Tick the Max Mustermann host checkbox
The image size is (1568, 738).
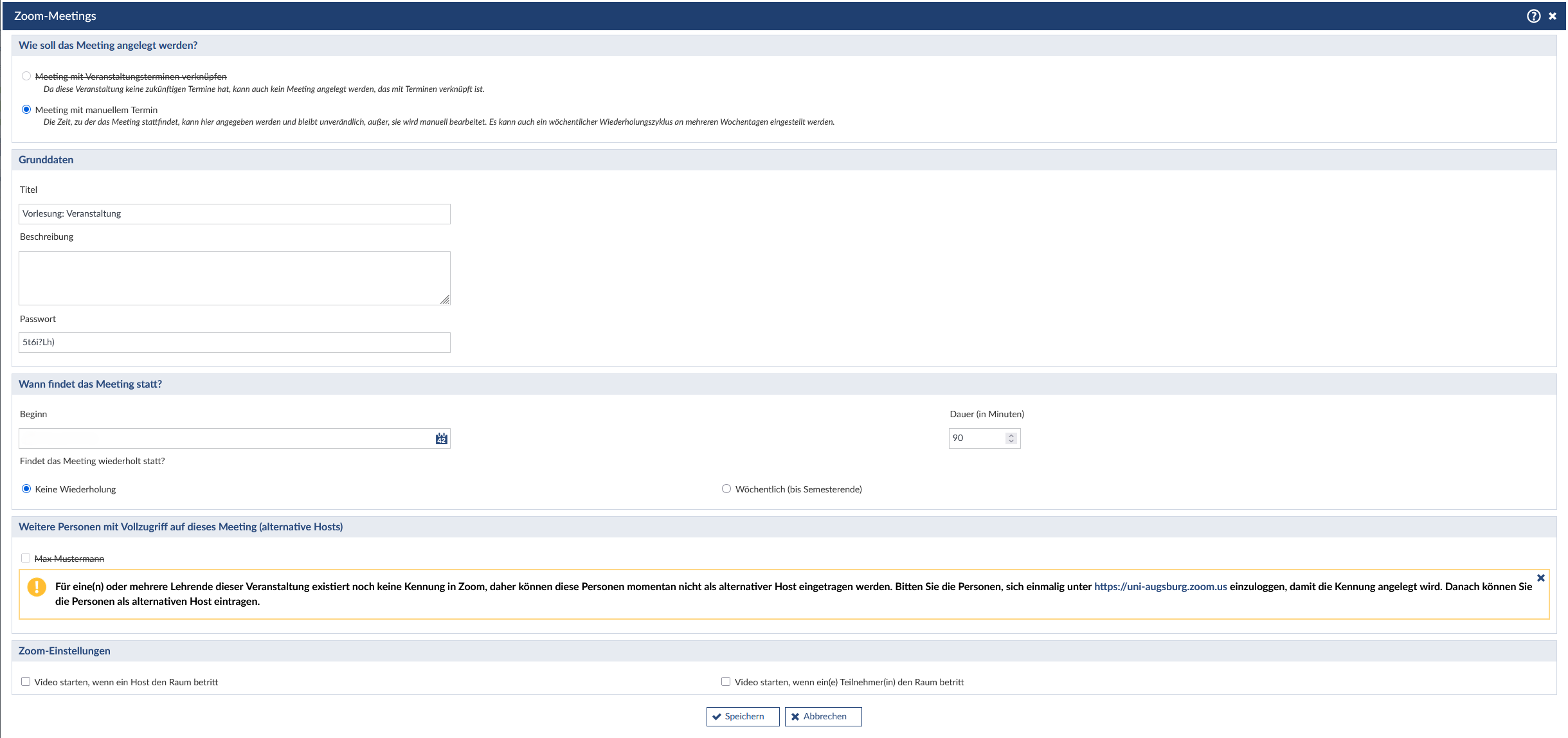(26, 559)
